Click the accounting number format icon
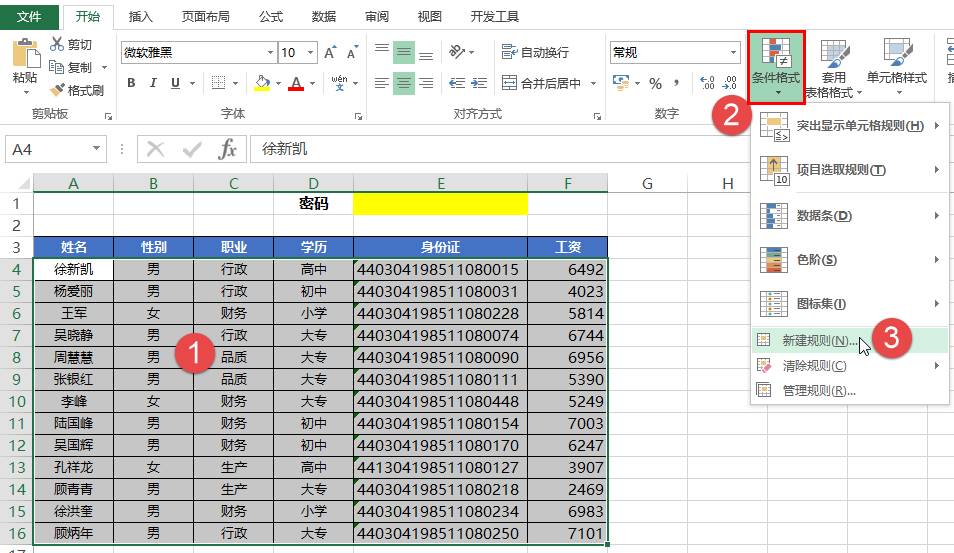The width and height of the screenshot is (954, 553). tap(621, 83)
